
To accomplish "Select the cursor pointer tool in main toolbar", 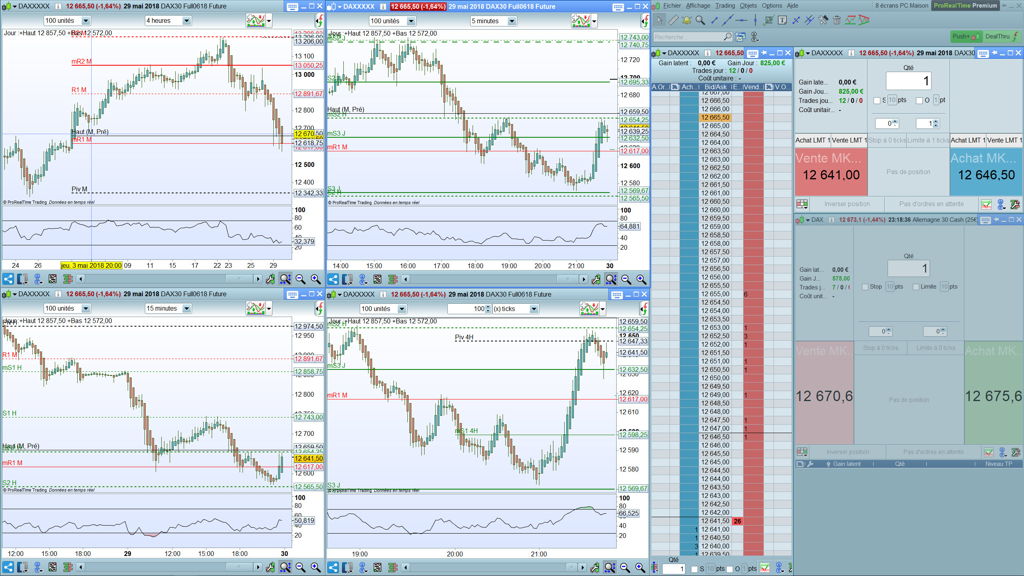I will 660,20.
